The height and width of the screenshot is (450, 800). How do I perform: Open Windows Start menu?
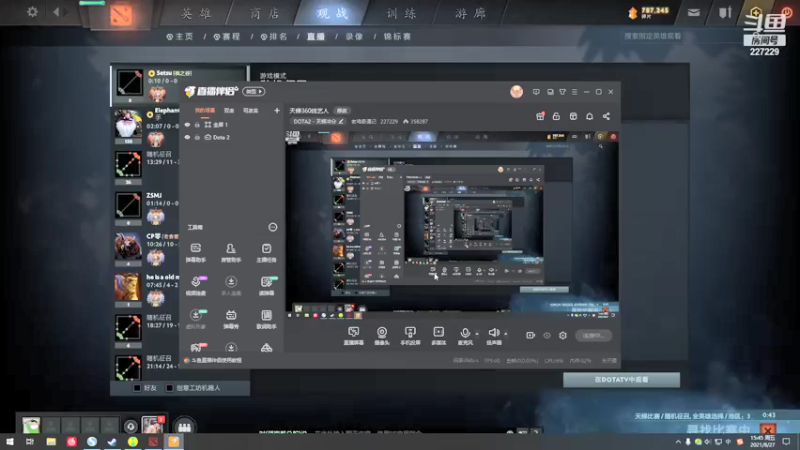click(x=10, y=442)
